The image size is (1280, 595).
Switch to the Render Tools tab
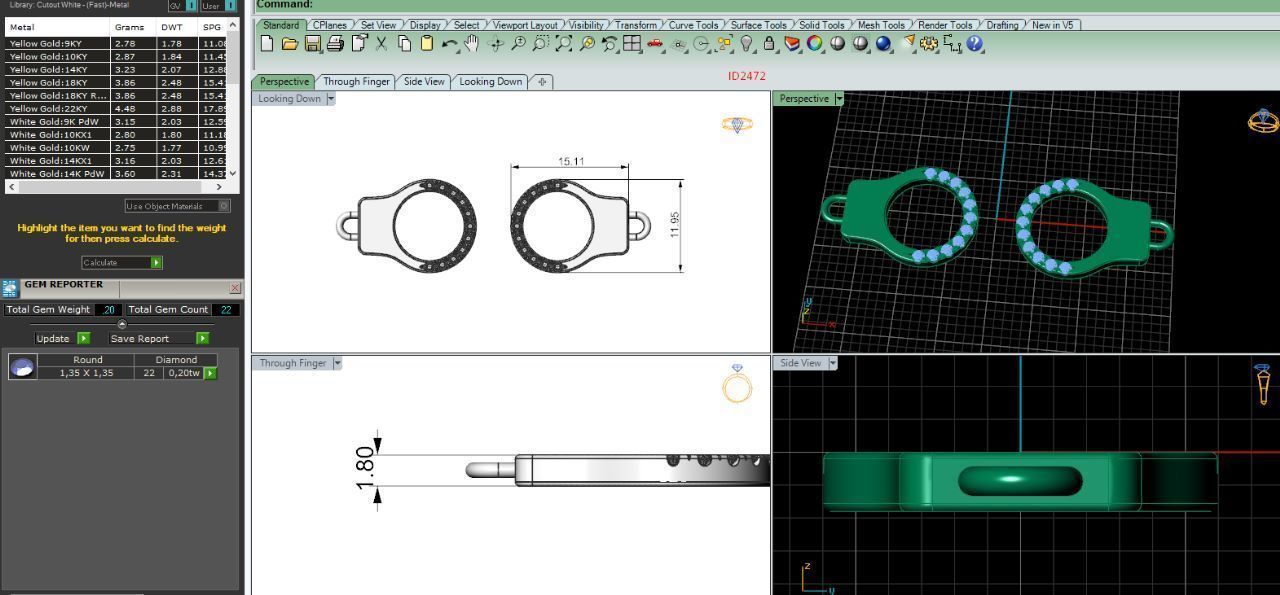click(x=945, y=25)
